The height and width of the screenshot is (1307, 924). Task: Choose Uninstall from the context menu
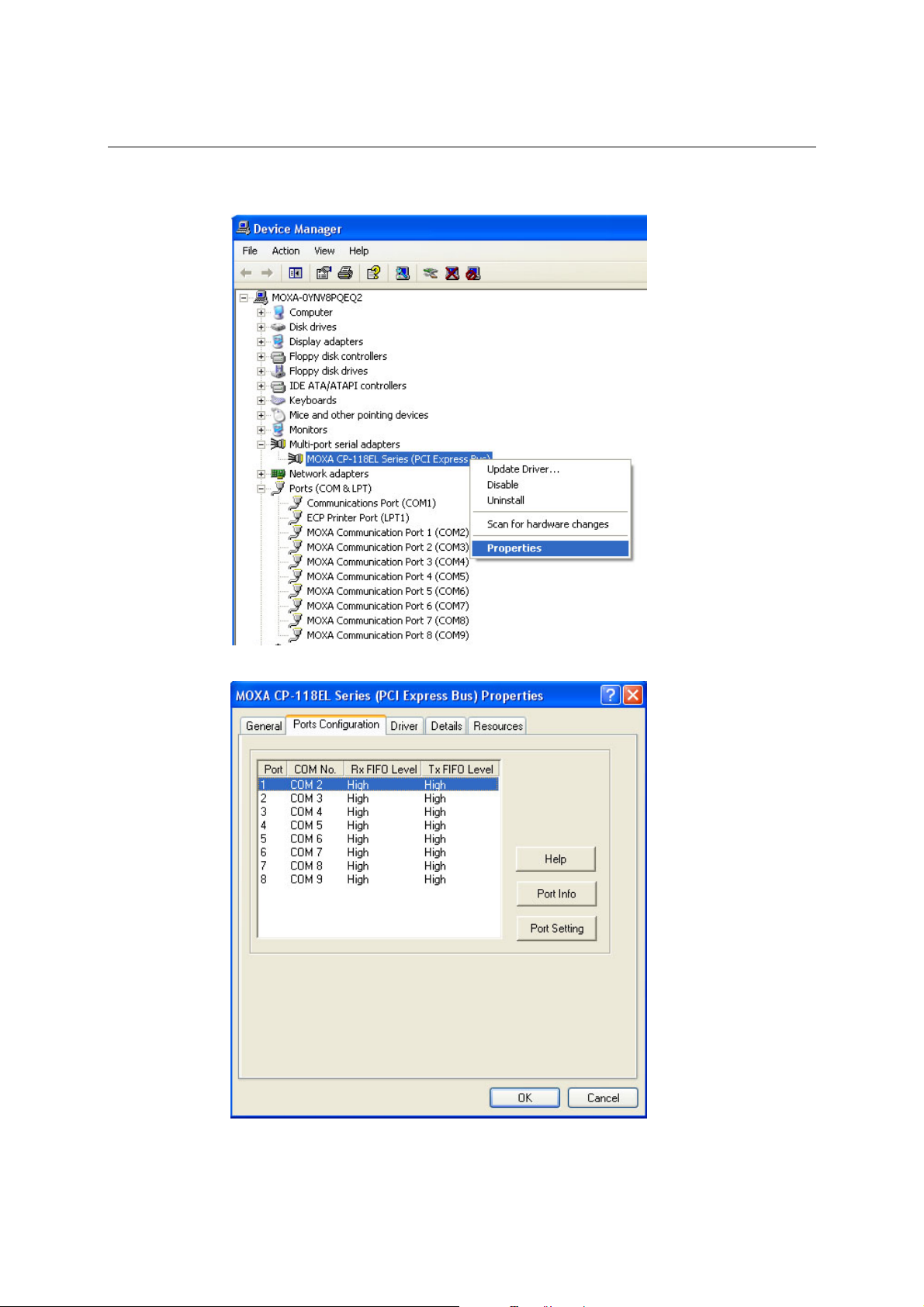point(552,500)
